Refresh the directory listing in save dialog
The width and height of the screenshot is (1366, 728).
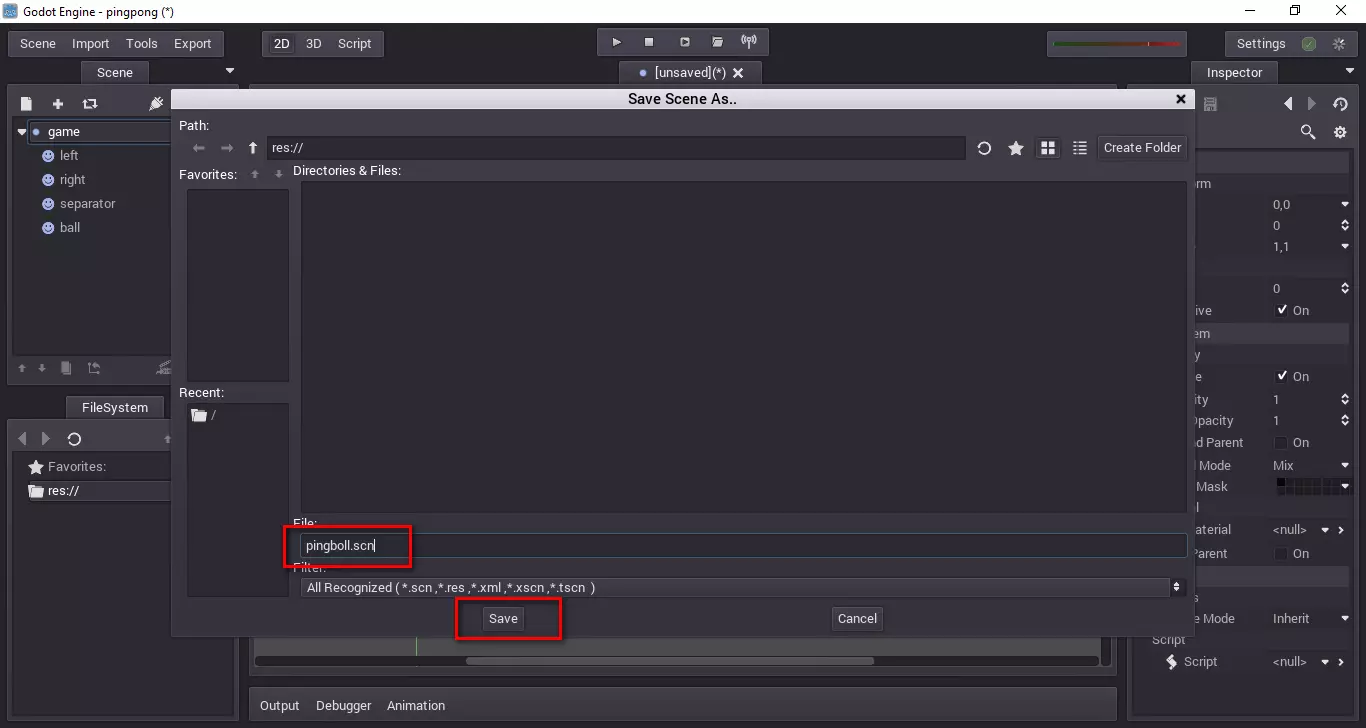point(984,148)
